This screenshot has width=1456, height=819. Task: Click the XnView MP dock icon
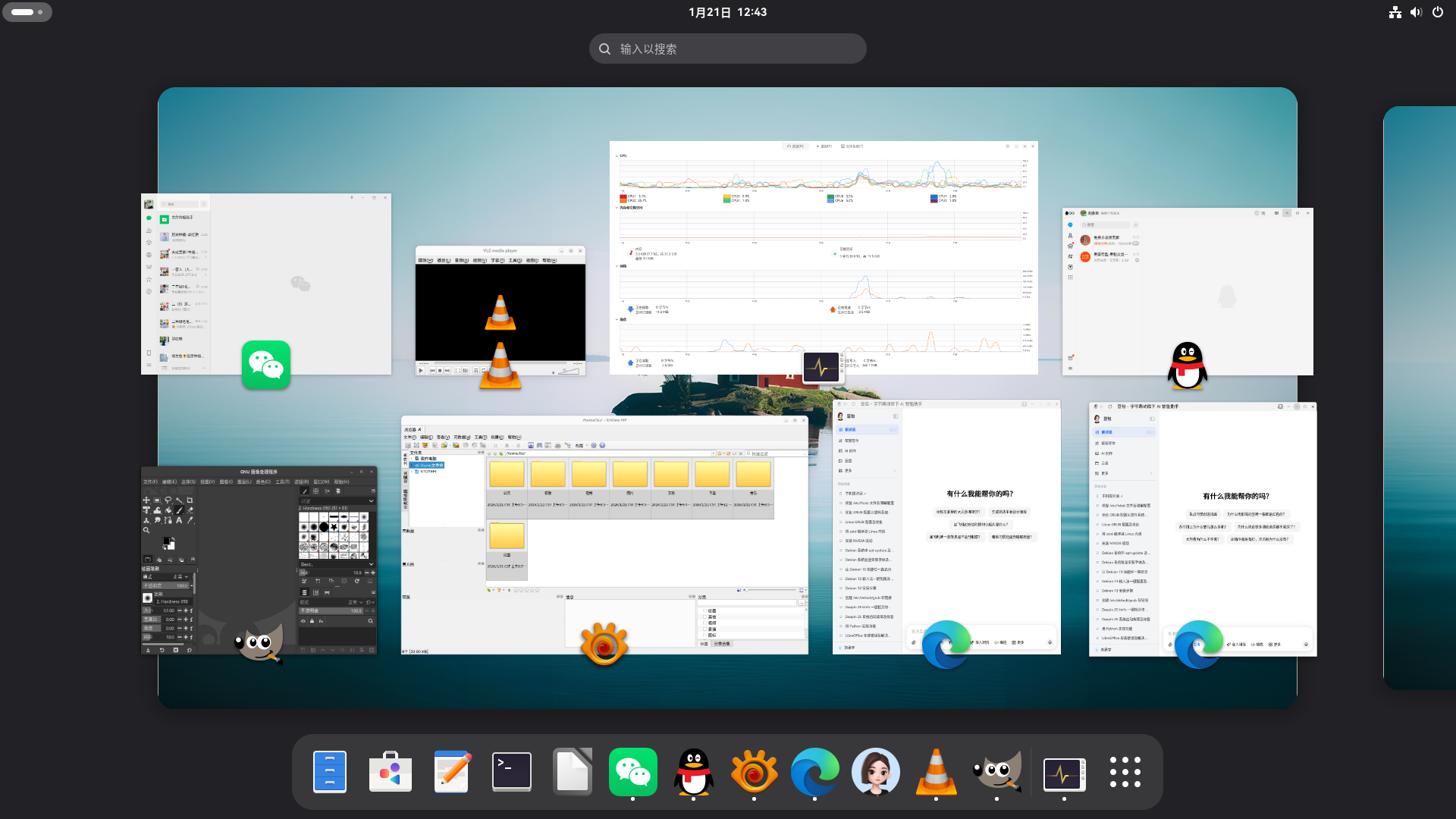(x=754, y=772)
